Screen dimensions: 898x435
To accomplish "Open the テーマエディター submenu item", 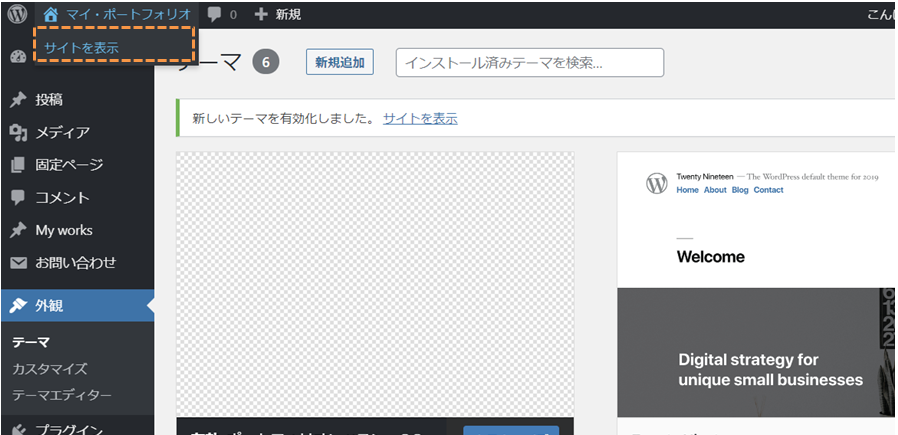I will (62, 396).
